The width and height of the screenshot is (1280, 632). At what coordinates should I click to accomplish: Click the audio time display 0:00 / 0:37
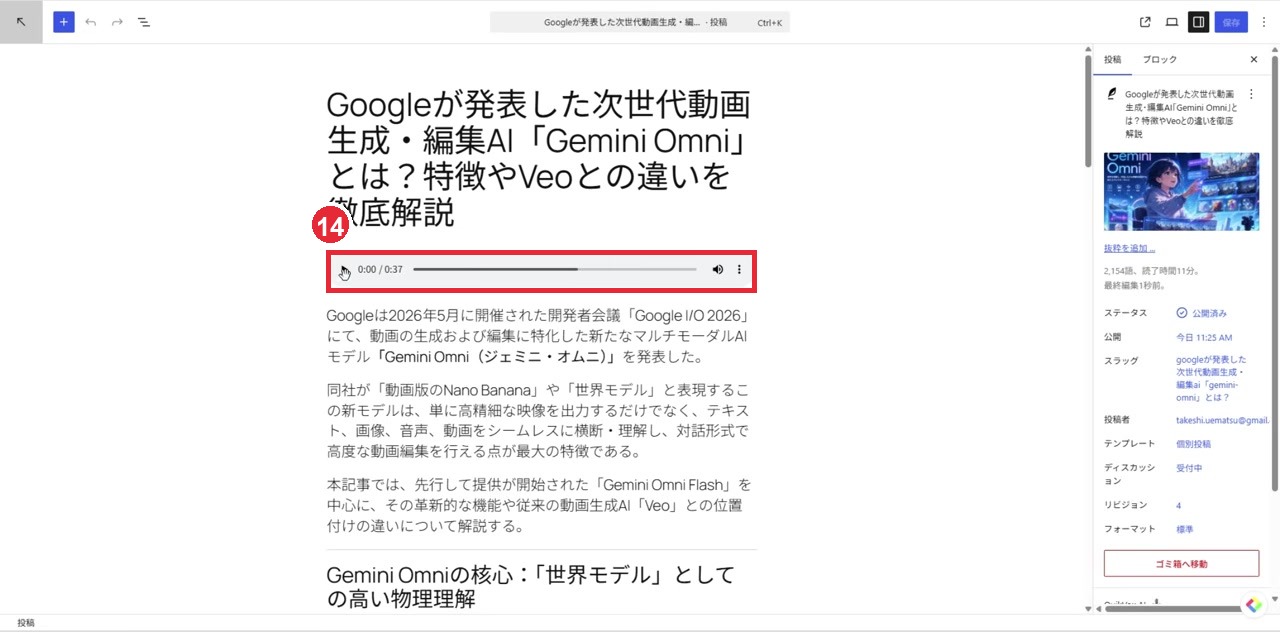click(380, 270)
